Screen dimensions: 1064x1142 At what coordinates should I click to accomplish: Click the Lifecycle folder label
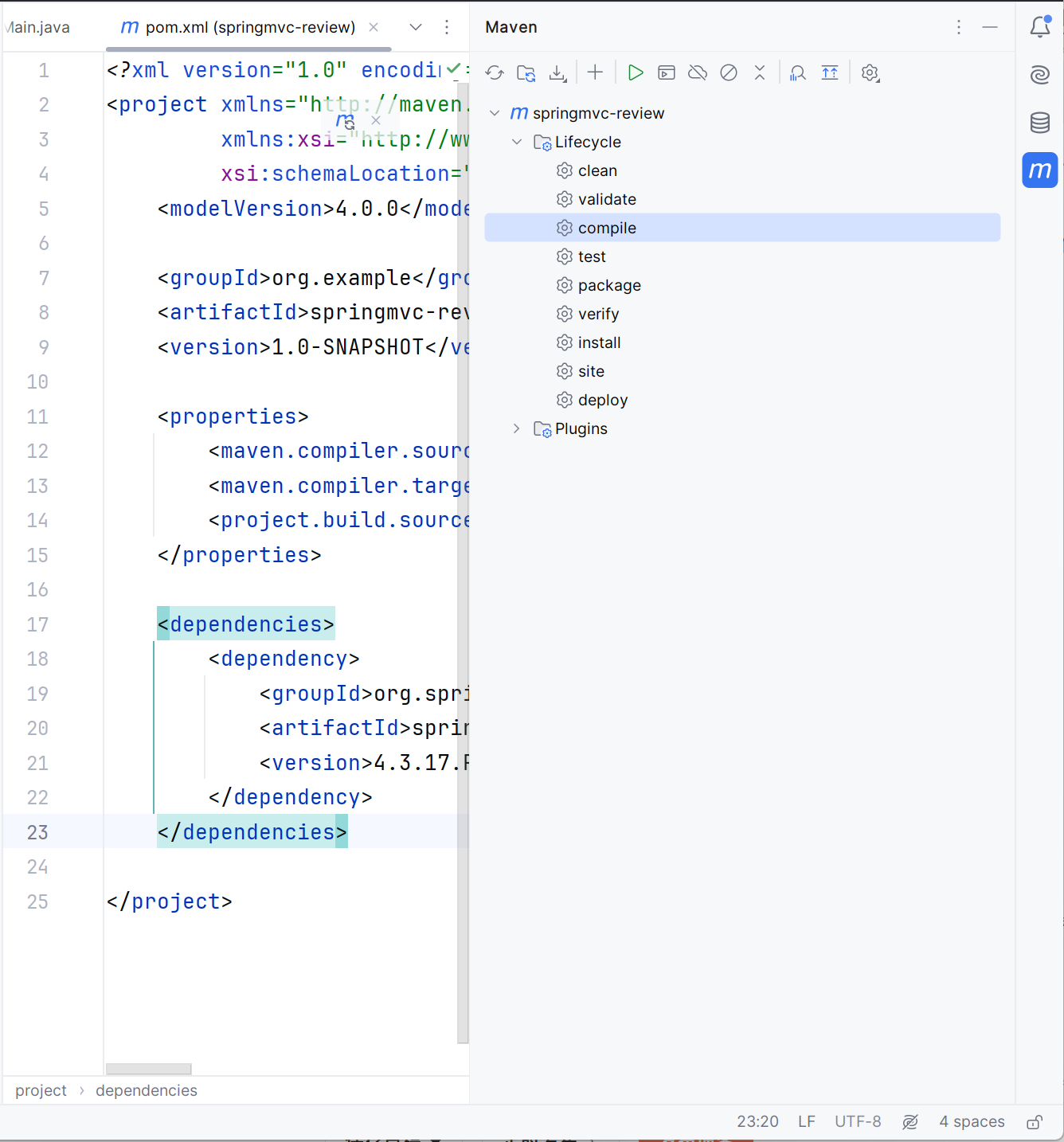pos(588,142)
